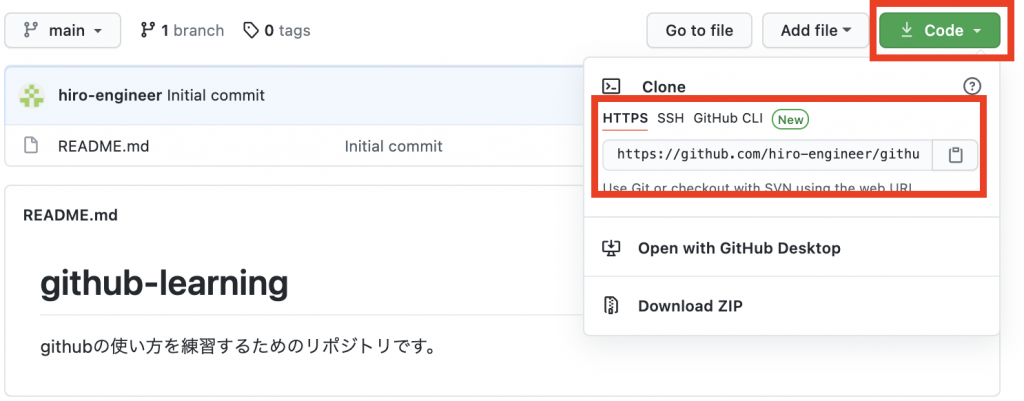Click the GitHub Desktop download icon
The height and width of the screenshot is (401, 1024).
coord(611,248)
